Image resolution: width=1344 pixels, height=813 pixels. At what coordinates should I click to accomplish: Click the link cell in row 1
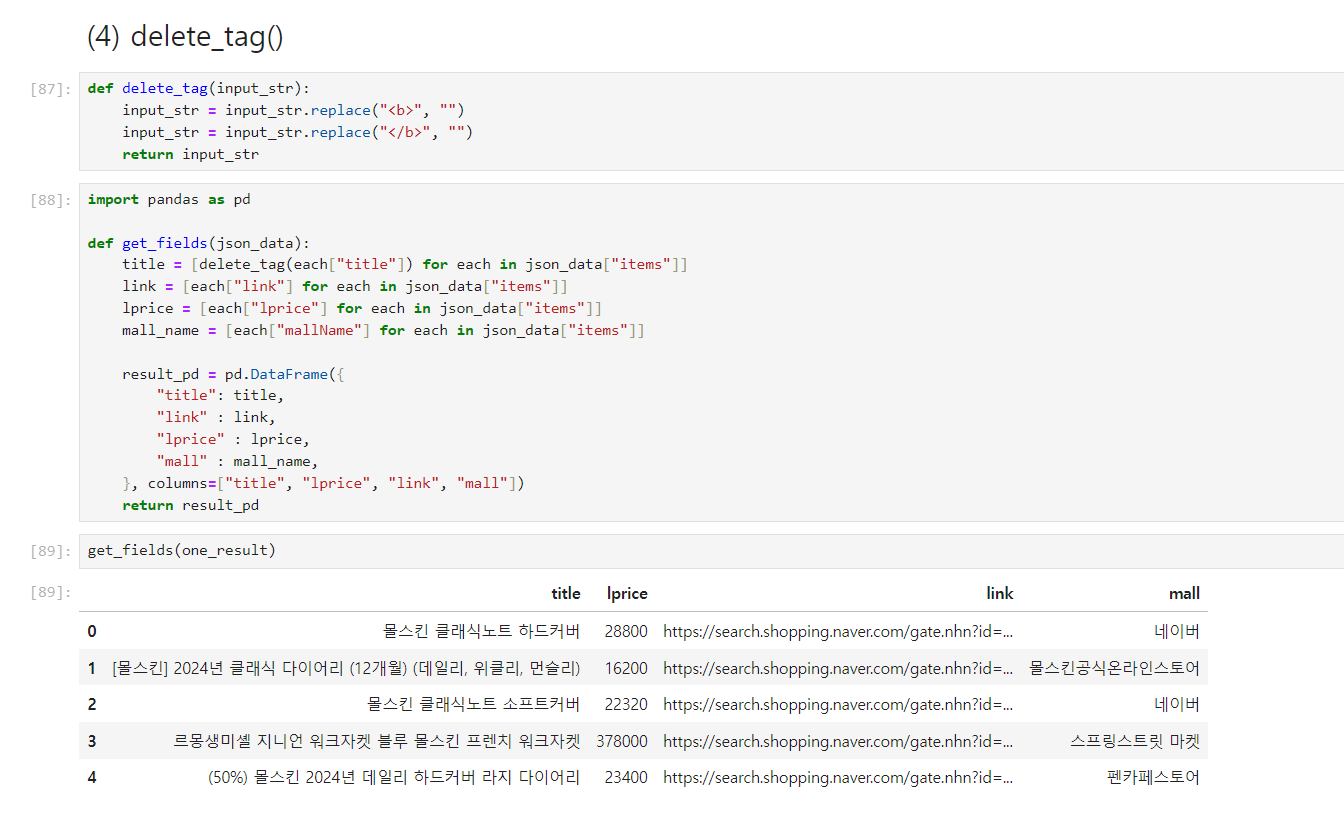tap(838, 668)
